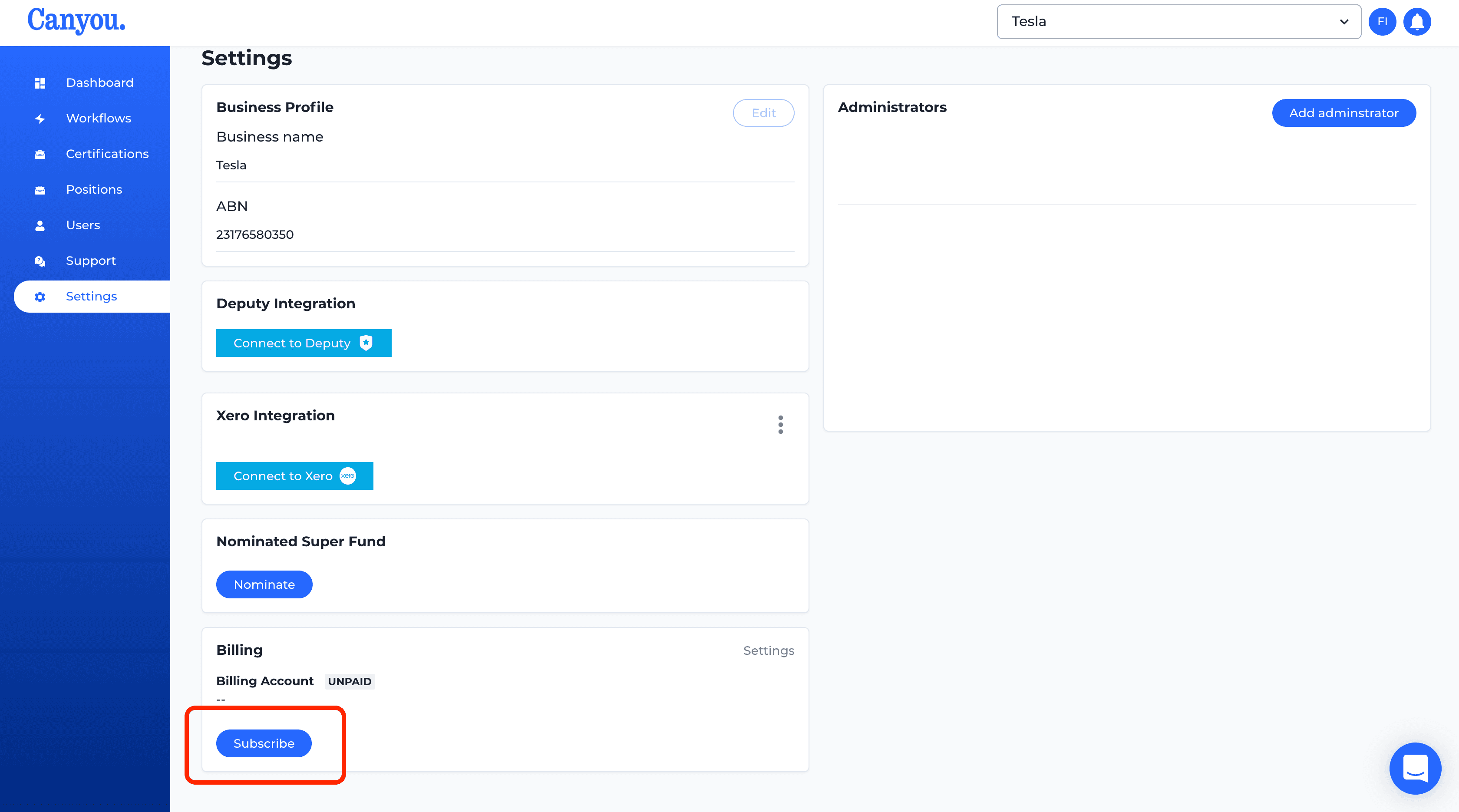Click the Business Profile heading
The width and height of the screenshot is (1459, 812).
(x=275, y=107)
